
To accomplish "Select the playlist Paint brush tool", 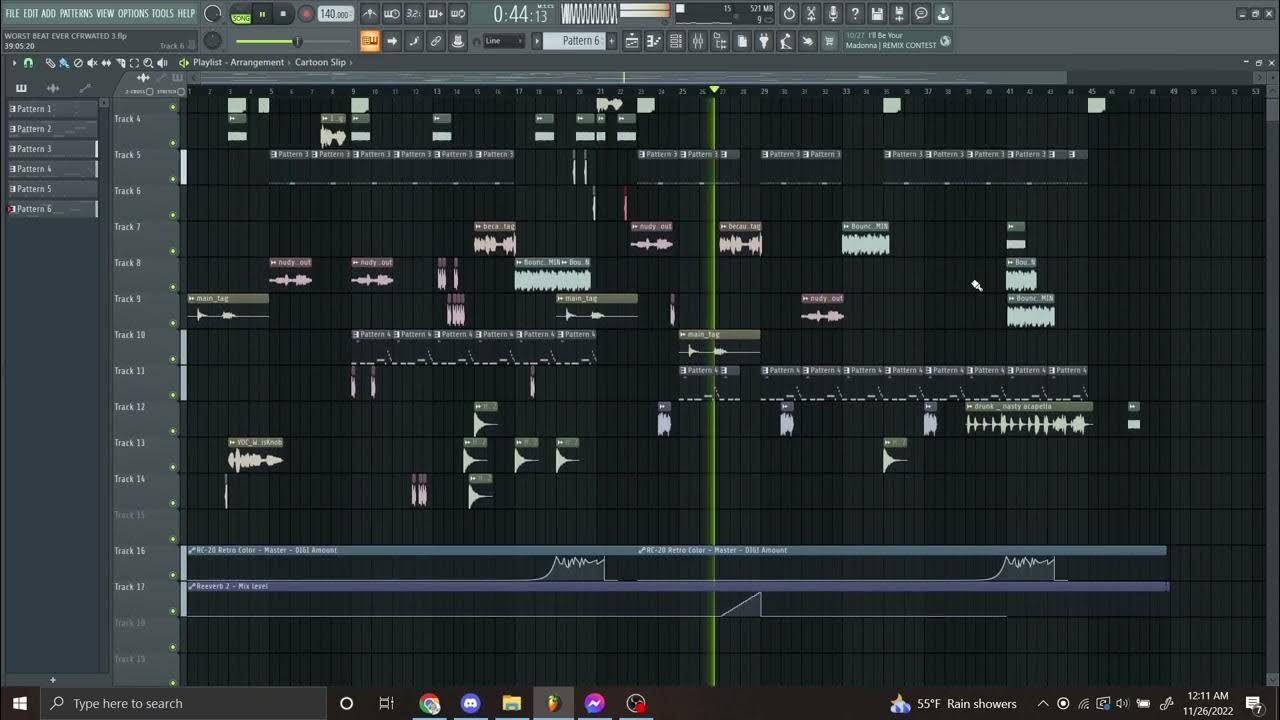I will [x=64, y=63].
